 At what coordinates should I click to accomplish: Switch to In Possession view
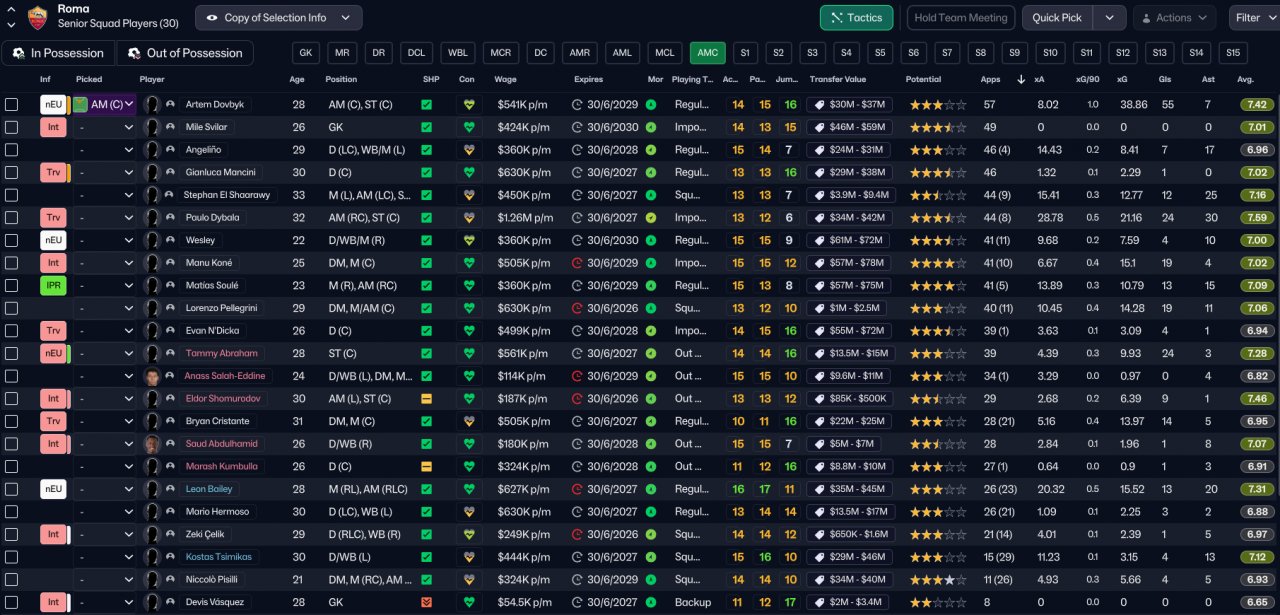coord(58,53)
